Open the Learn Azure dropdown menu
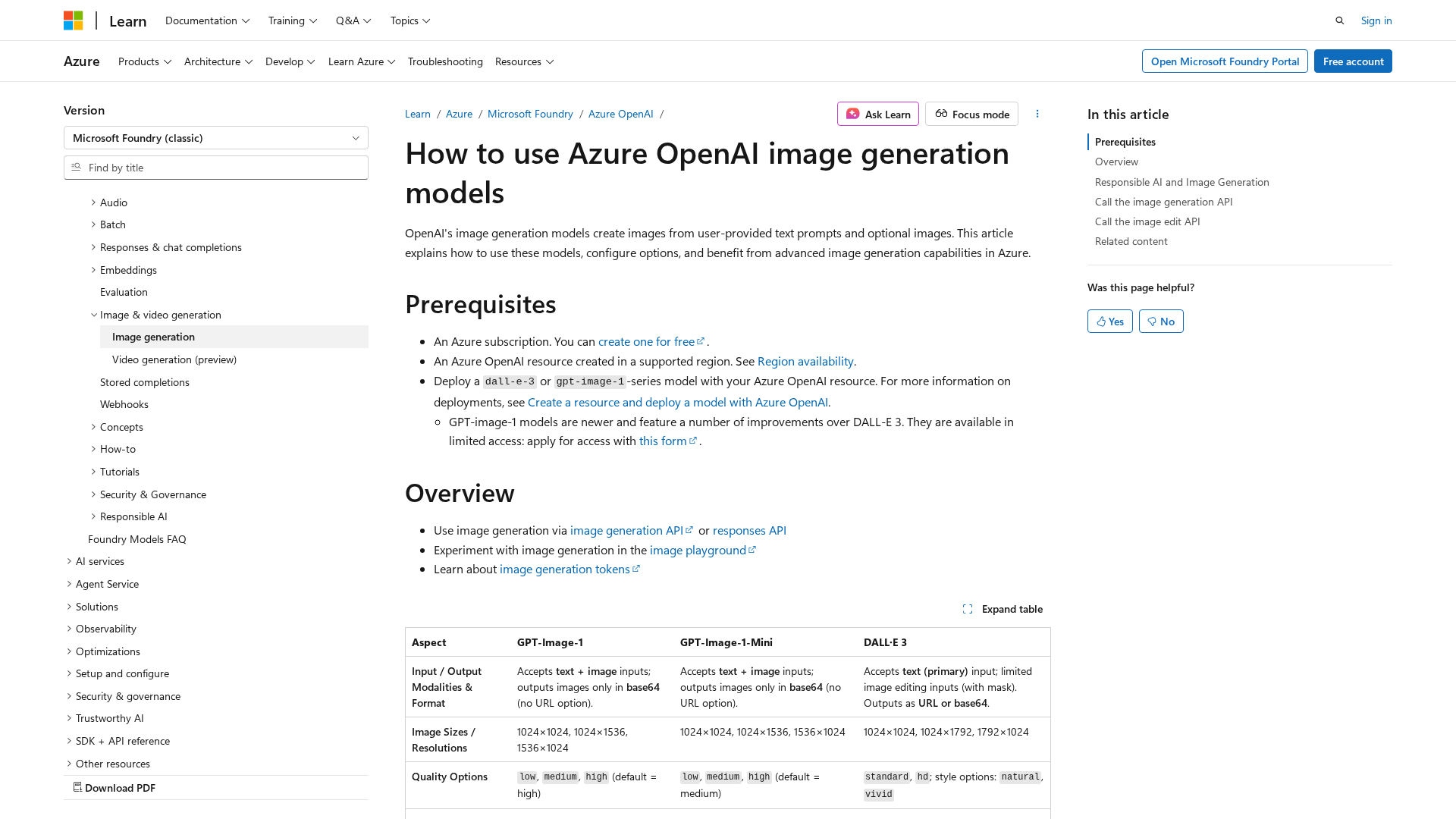This screenshot has width=1456, height=819. coord(361,61)
